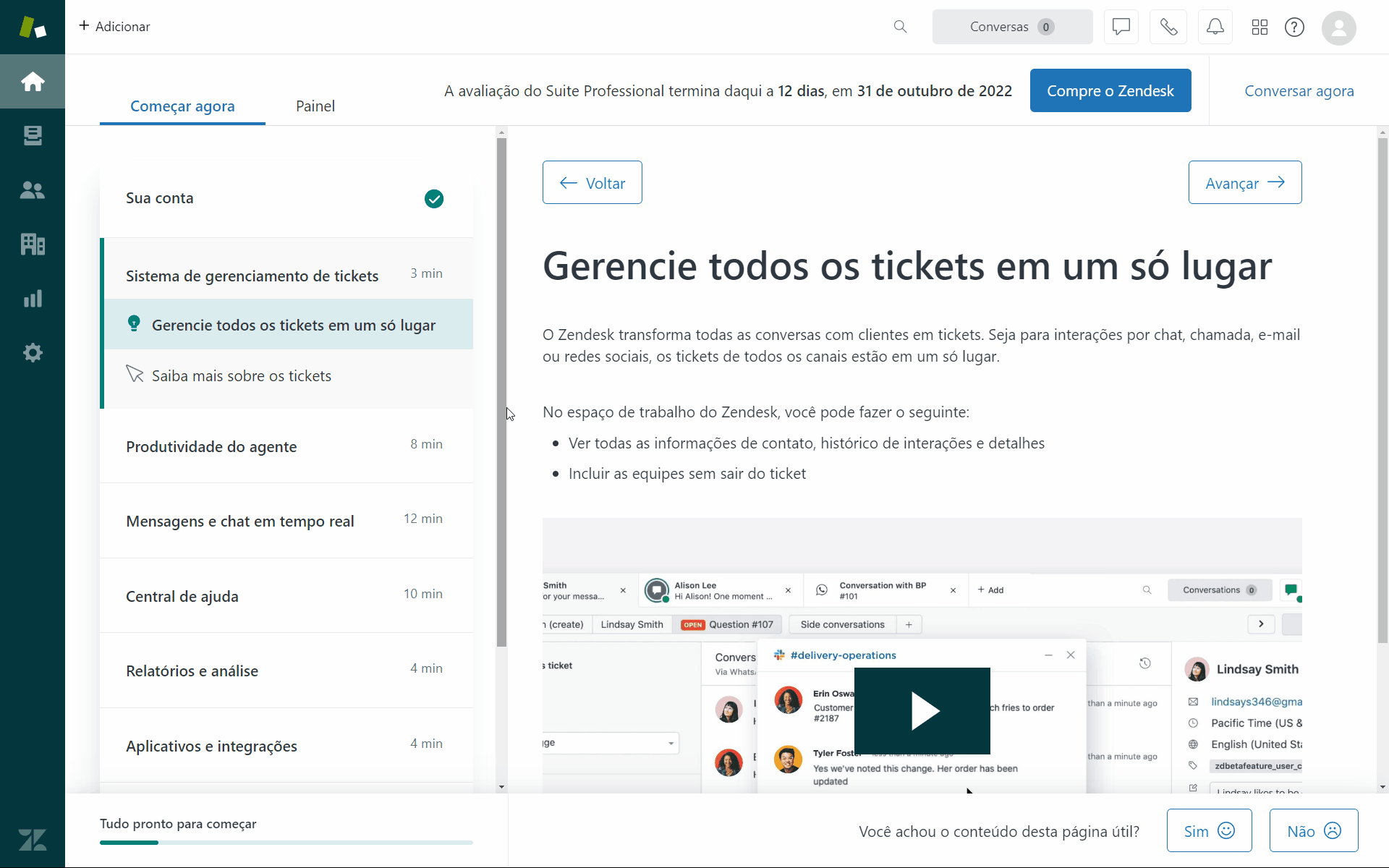
Task: Open the Customers icon in the sidebar
Action: (33, 190)
